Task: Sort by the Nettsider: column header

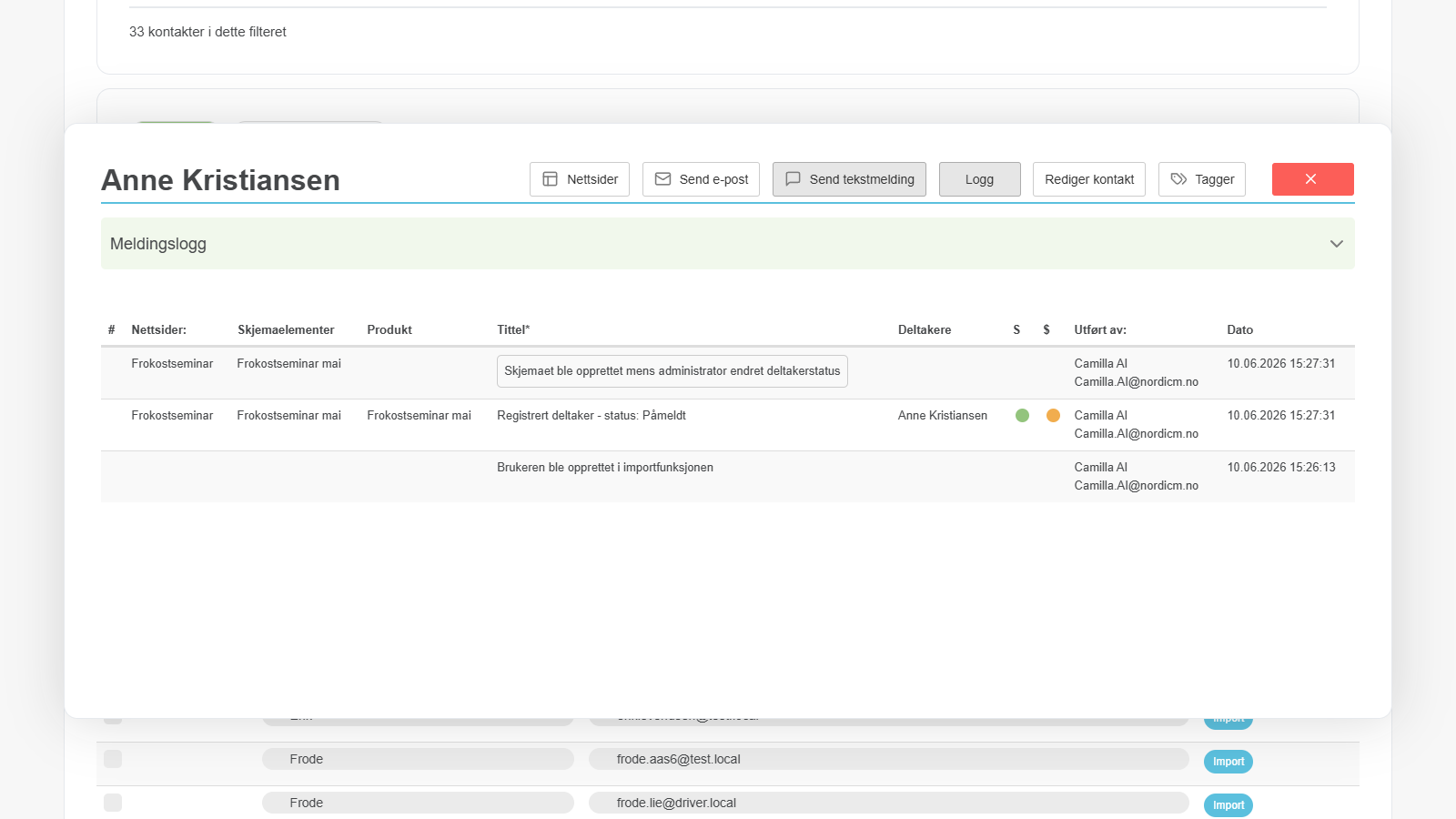Action: tap(158, 330)
